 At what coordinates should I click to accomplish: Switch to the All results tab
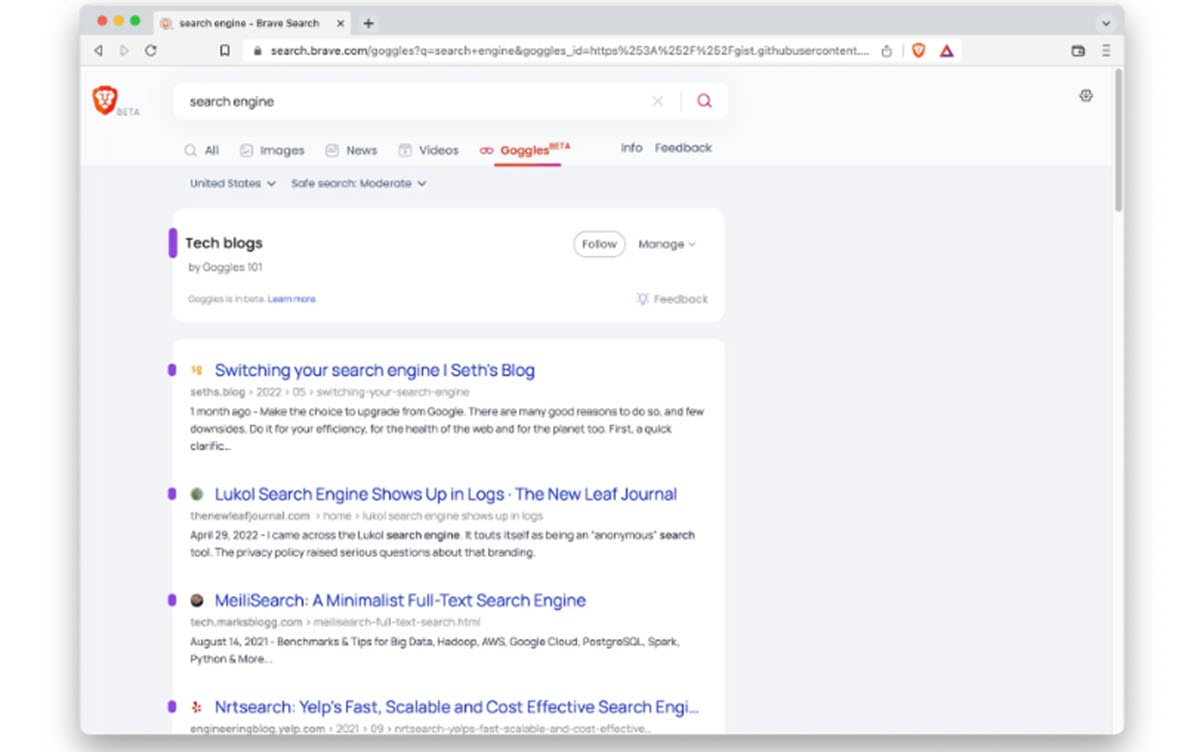(x=201, y=150)
